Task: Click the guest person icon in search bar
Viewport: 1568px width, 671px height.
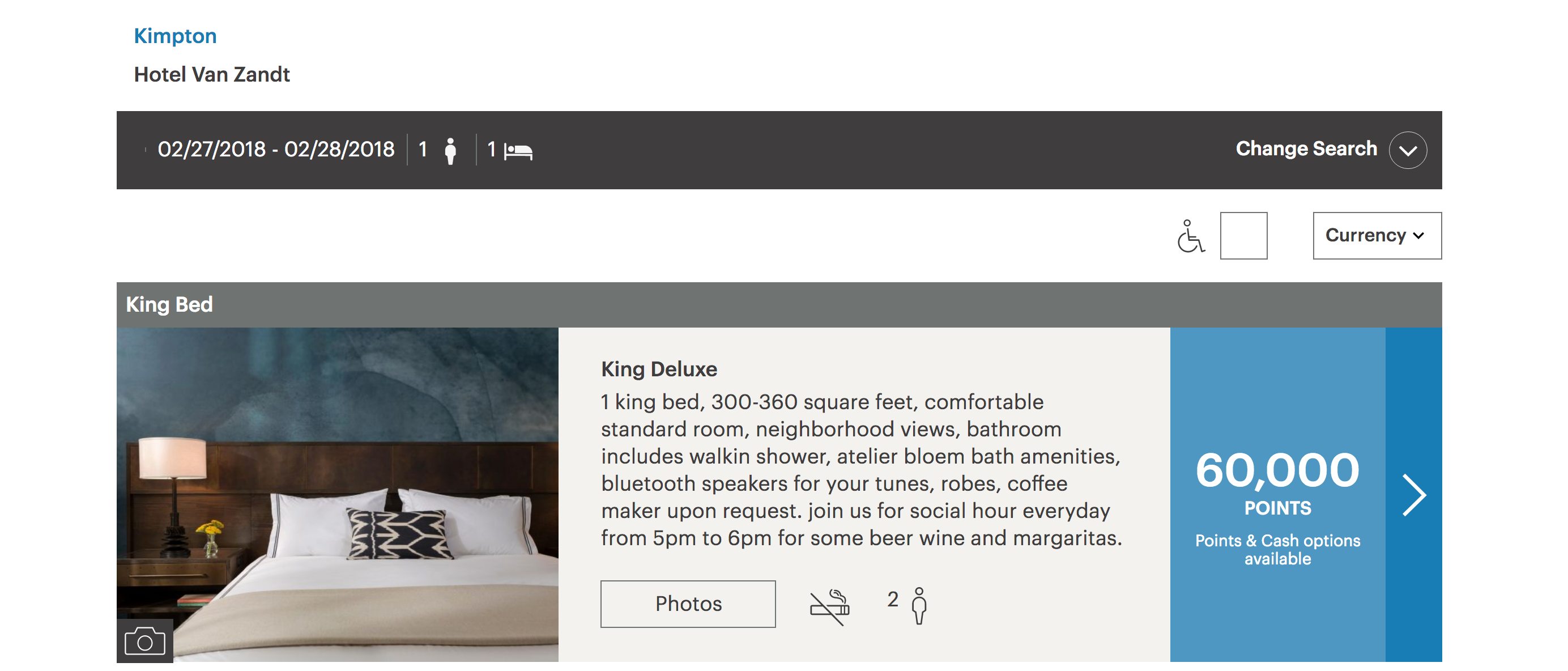Action: tap(450, 150)
